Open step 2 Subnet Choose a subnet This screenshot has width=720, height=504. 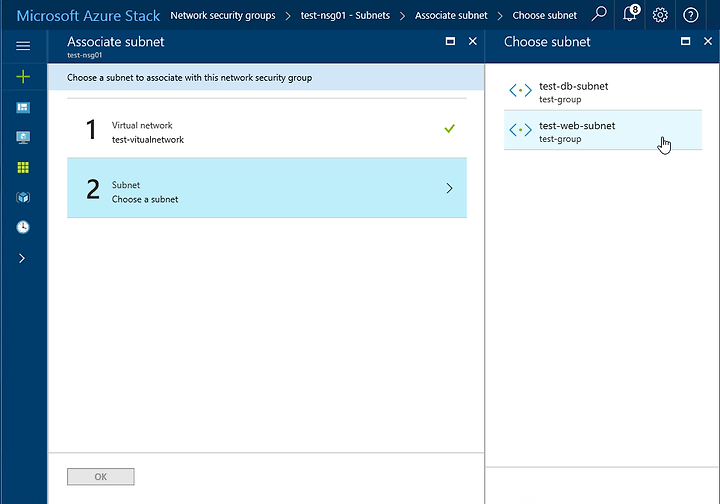tap(267, 188)
